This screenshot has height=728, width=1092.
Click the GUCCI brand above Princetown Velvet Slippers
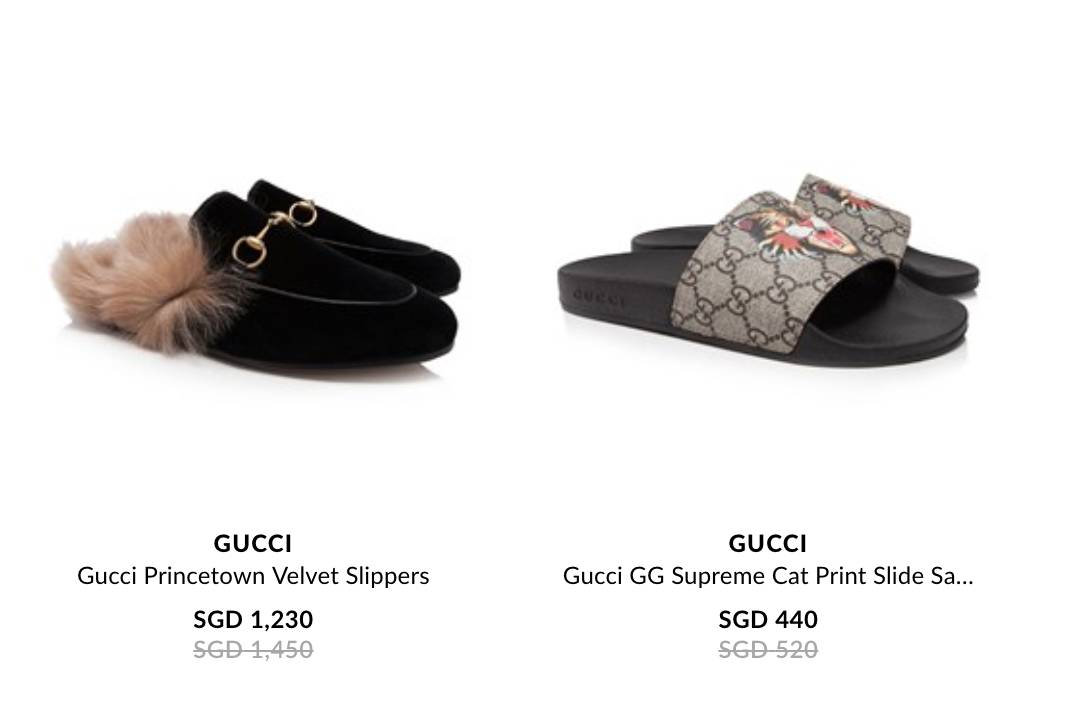[x=253, y=543]
